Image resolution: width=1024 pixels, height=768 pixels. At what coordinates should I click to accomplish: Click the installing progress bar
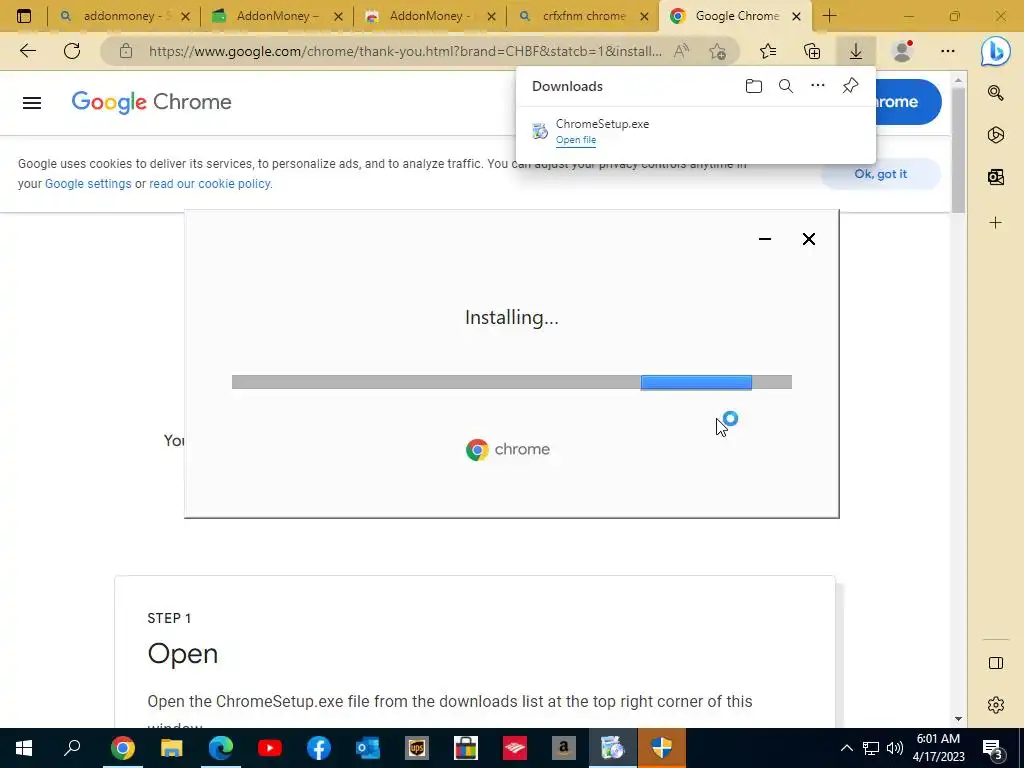512,382
